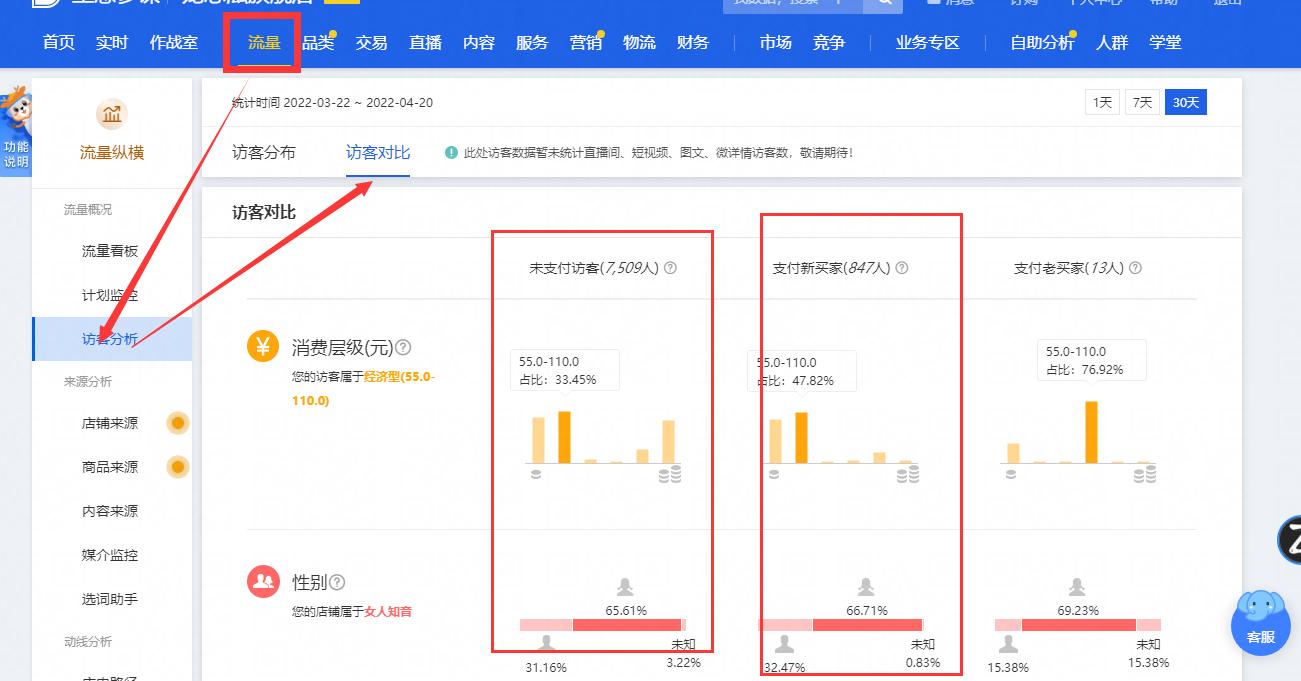Screen dimensions: 1301x681
Task: Open 消息 messages in the top bar
Action: 950,3
